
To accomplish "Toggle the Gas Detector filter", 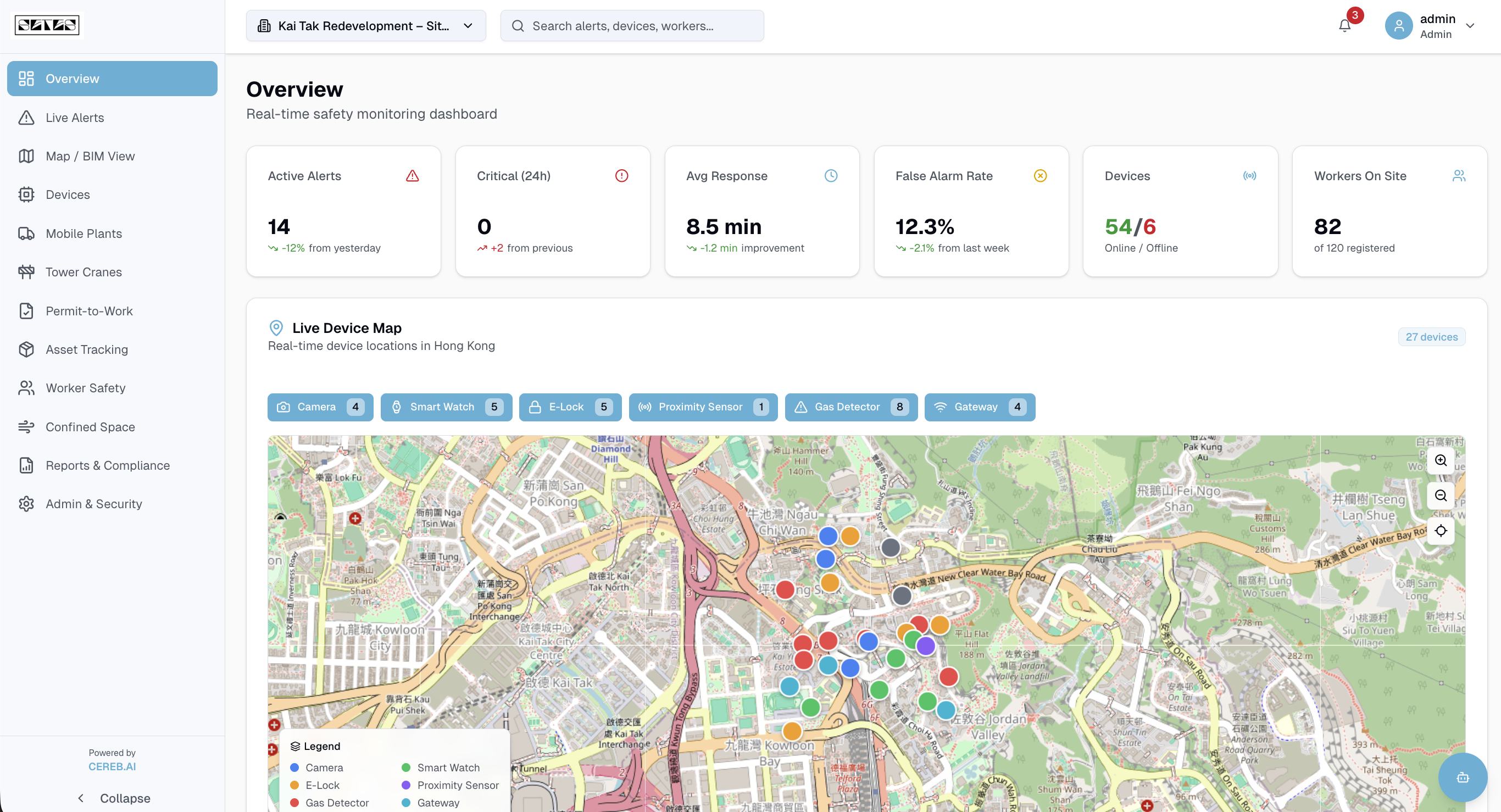I will [x=850, y=407].
